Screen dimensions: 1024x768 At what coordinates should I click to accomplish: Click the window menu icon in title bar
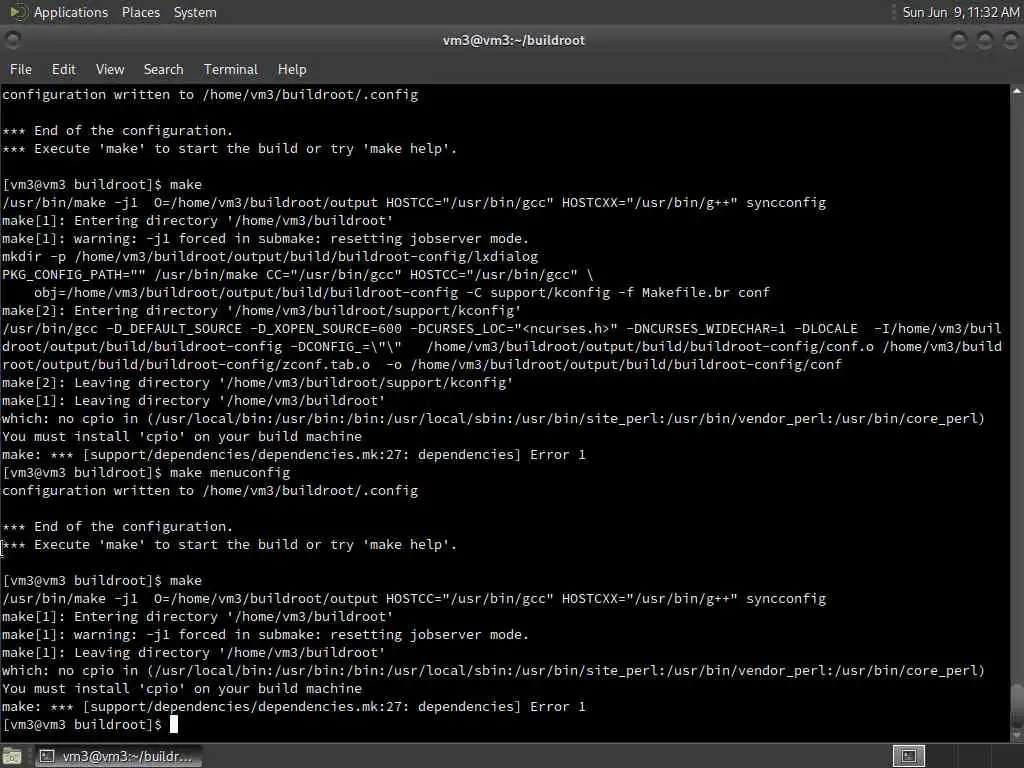point(12,40)
